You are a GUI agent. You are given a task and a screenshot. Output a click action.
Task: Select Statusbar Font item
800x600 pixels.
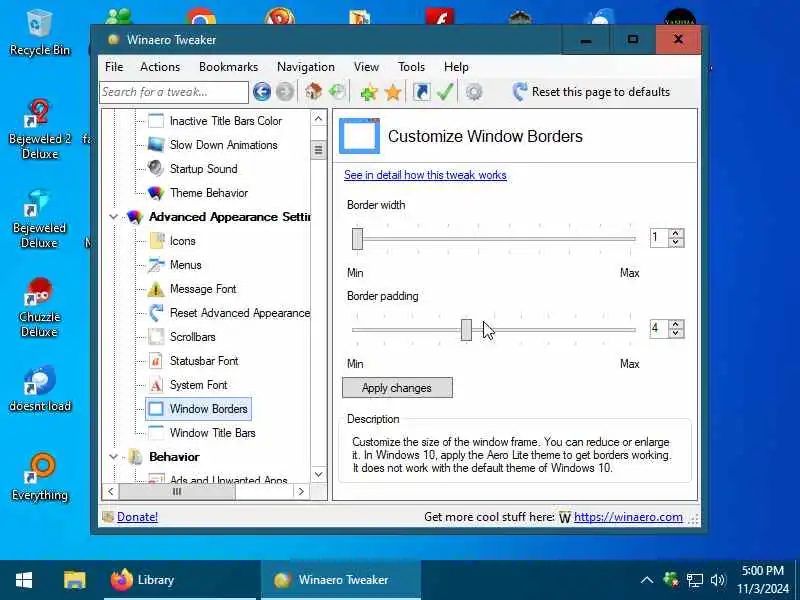pyautogui.click(x=204, y=361)
